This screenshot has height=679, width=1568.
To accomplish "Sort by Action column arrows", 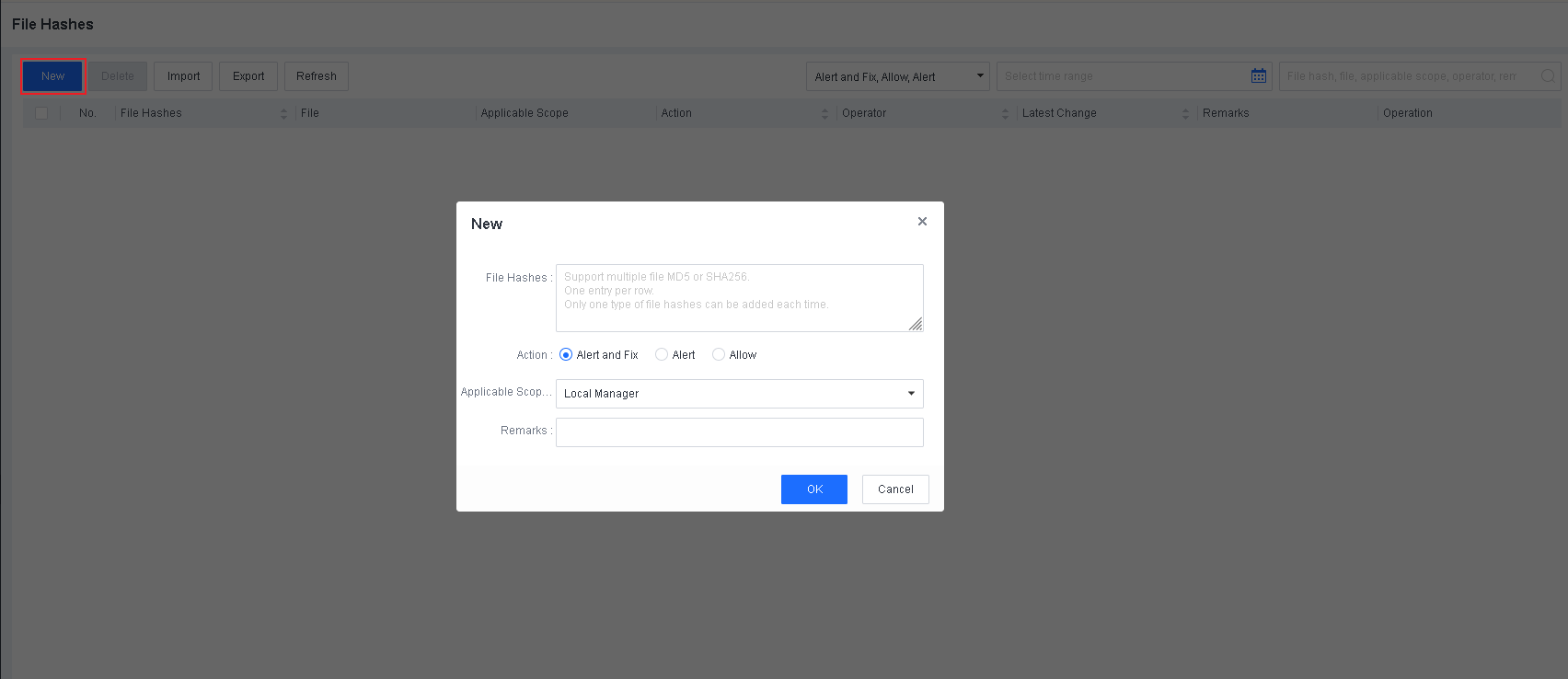I will click(x=824, y=113).
